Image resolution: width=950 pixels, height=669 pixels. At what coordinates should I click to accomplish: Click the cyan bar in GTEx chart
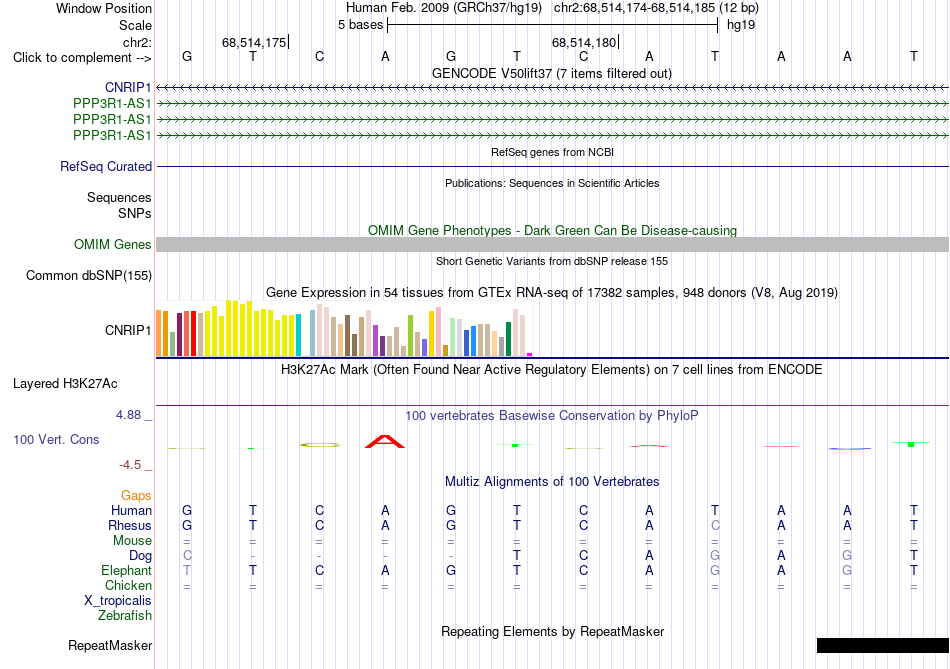tap(298, 334)
